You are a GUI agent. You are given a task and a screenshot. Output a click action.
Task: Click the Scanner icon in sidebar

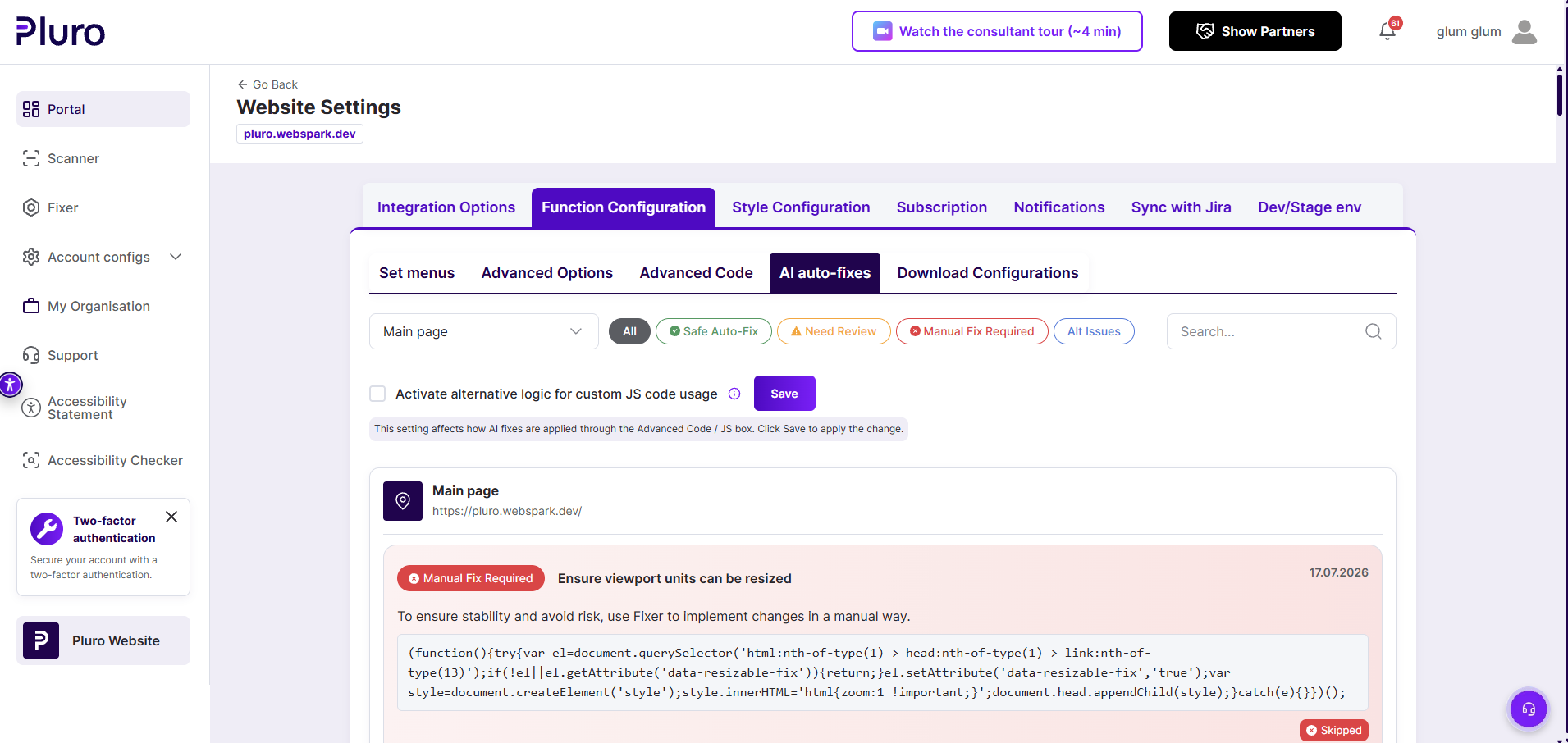pos(31,158)
